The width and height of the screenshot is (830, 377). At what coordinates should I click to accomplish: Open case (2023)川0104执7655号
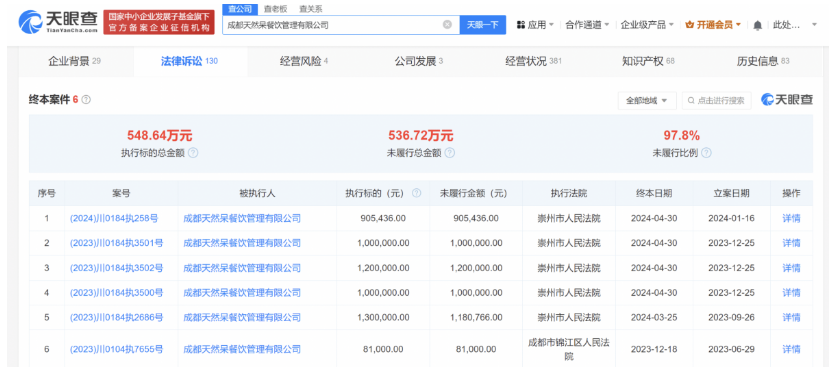click(116, 349)
